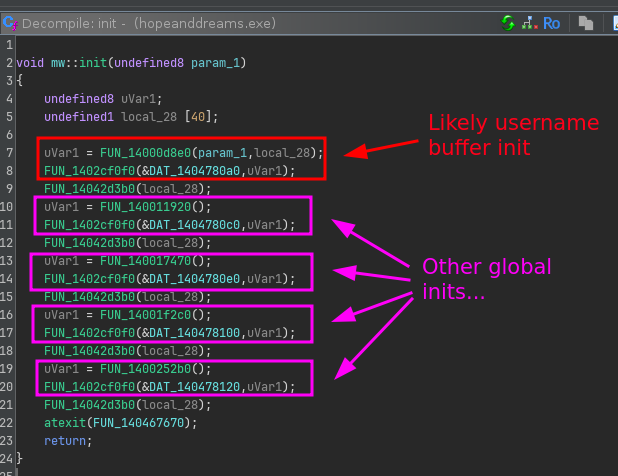618x476 pixels.
Task: Click the atexit function call
Action: (64, 423)
